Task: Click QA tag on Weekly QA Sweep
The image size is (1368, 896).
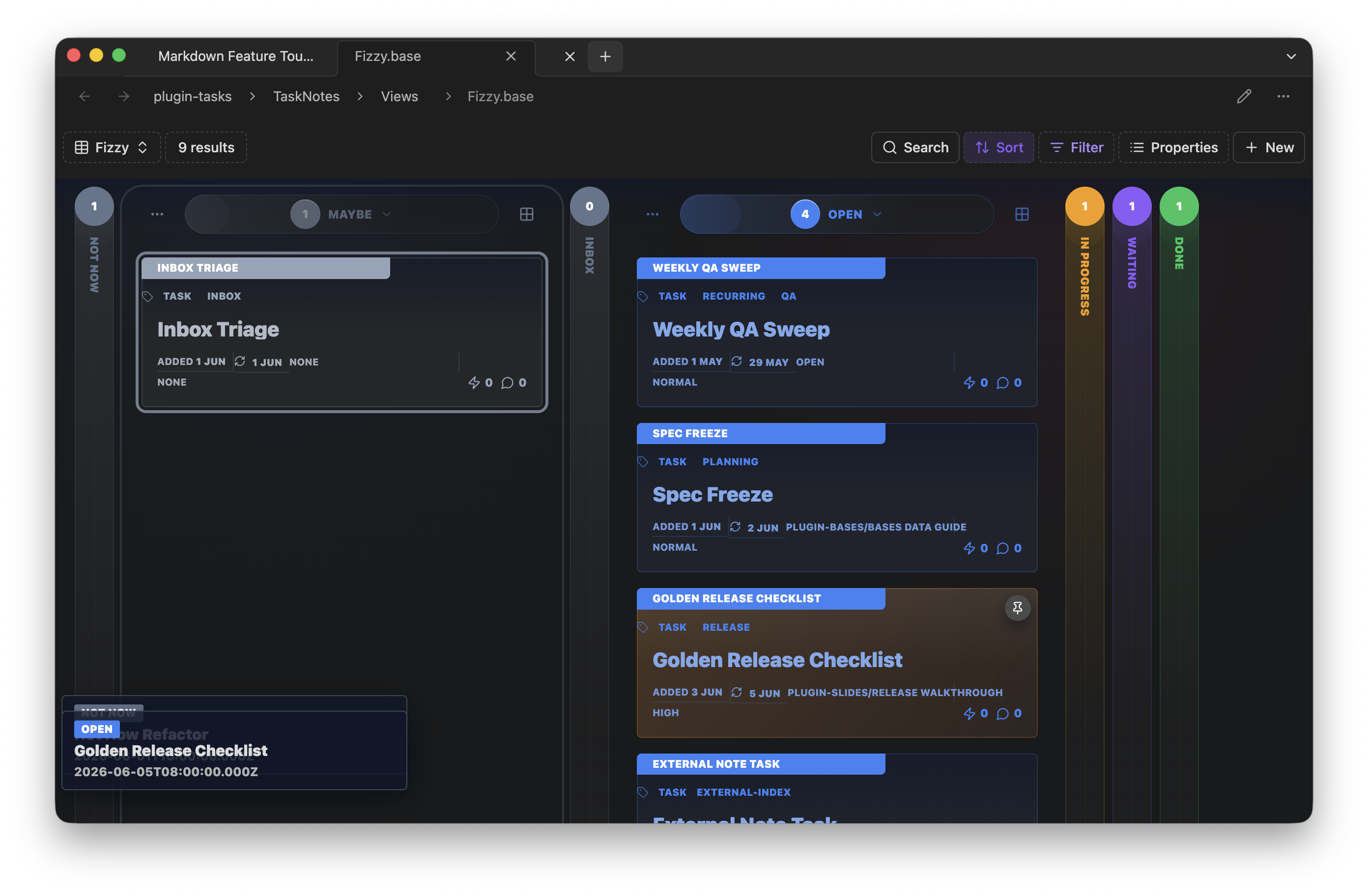Action: (788, 297)
